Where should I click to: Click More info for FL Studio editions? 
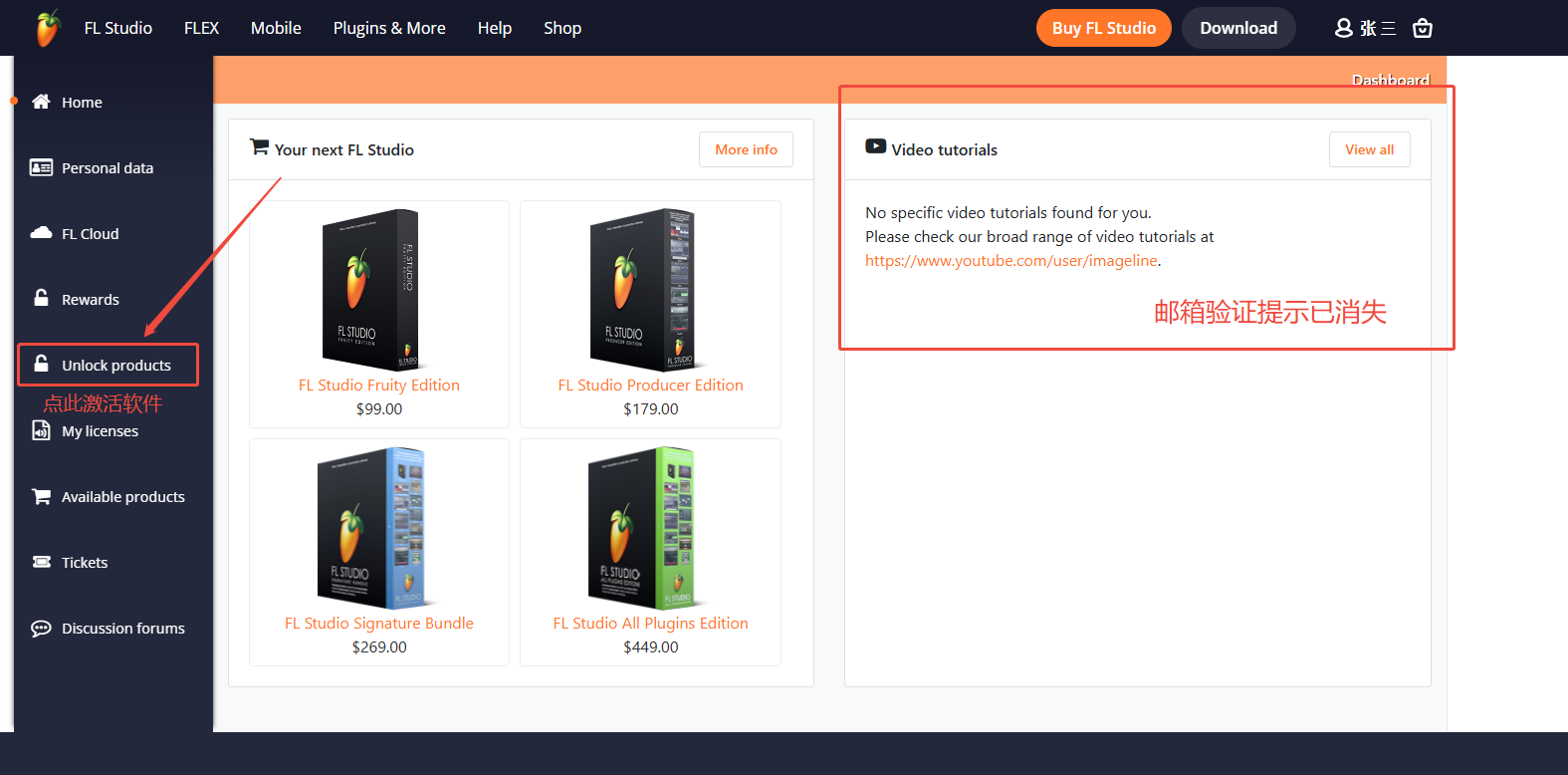coord(746,149)
